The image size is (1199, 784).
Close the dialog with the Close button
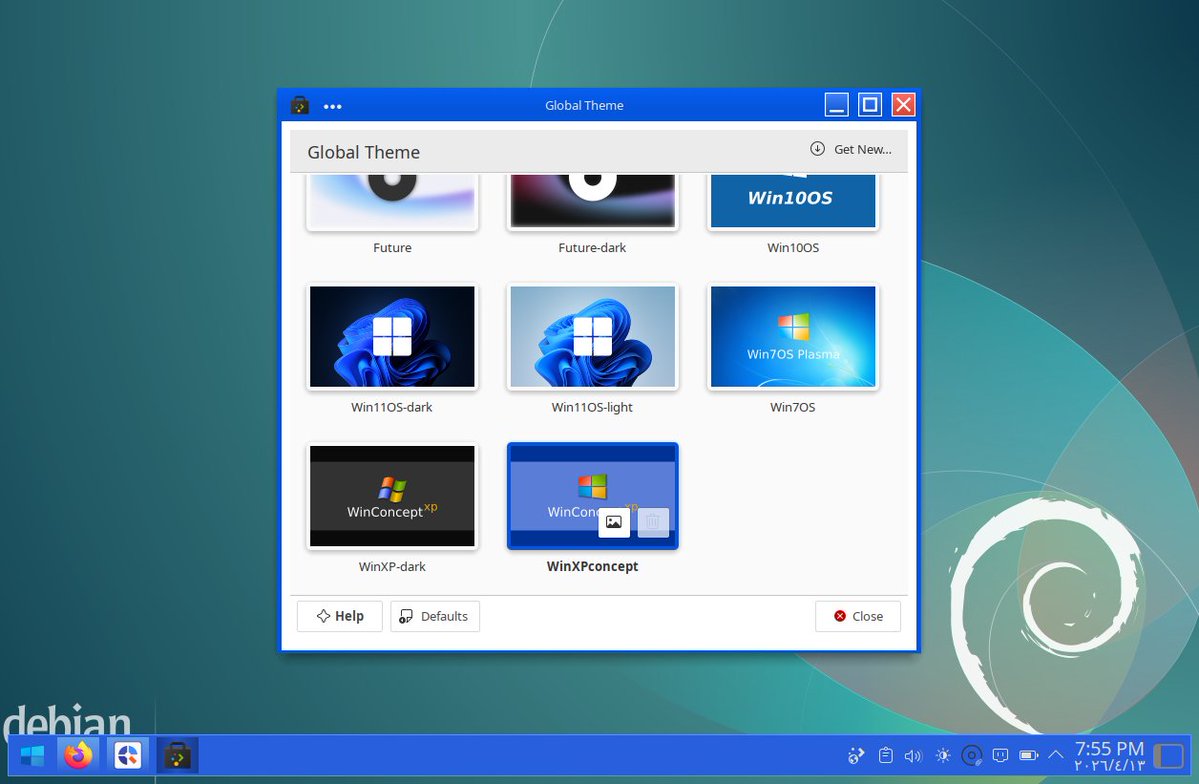click(x=858, y=616)
